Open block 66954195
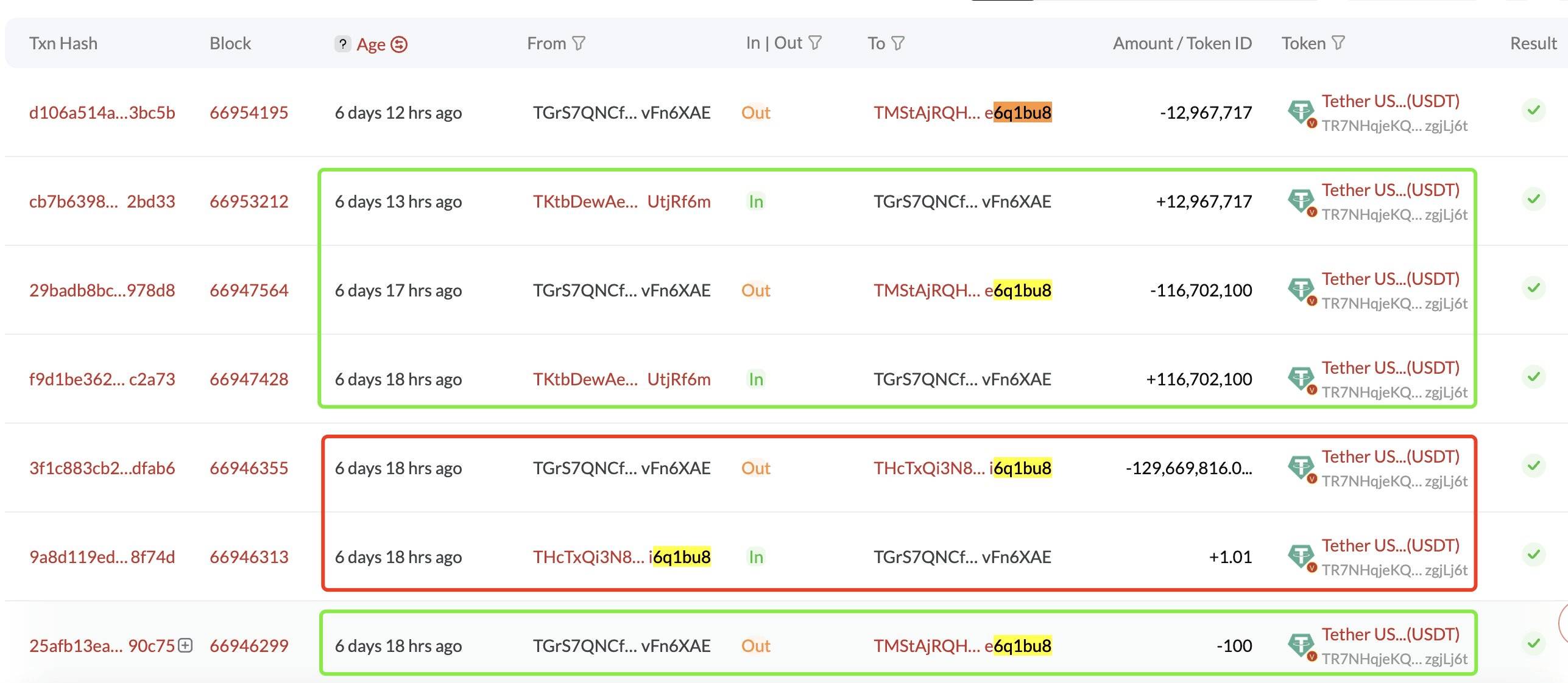Viewport: 1568px width, 683px height. [x=249, y=113]
